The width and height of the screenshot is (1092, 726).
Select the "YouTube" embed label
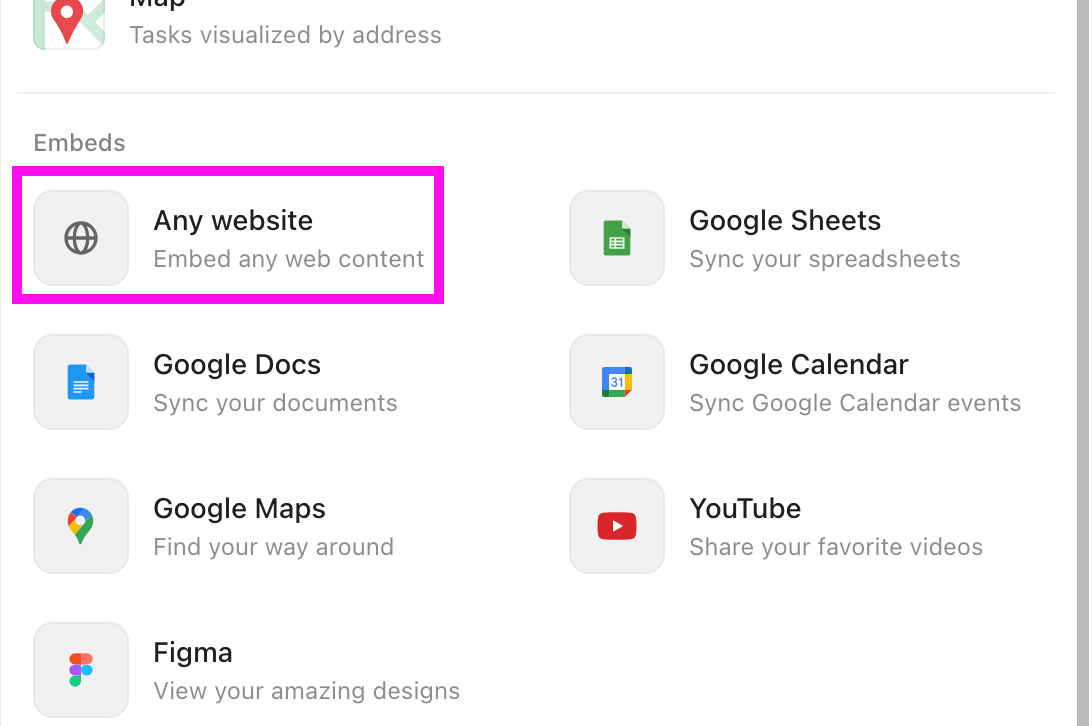click(745, 509)
